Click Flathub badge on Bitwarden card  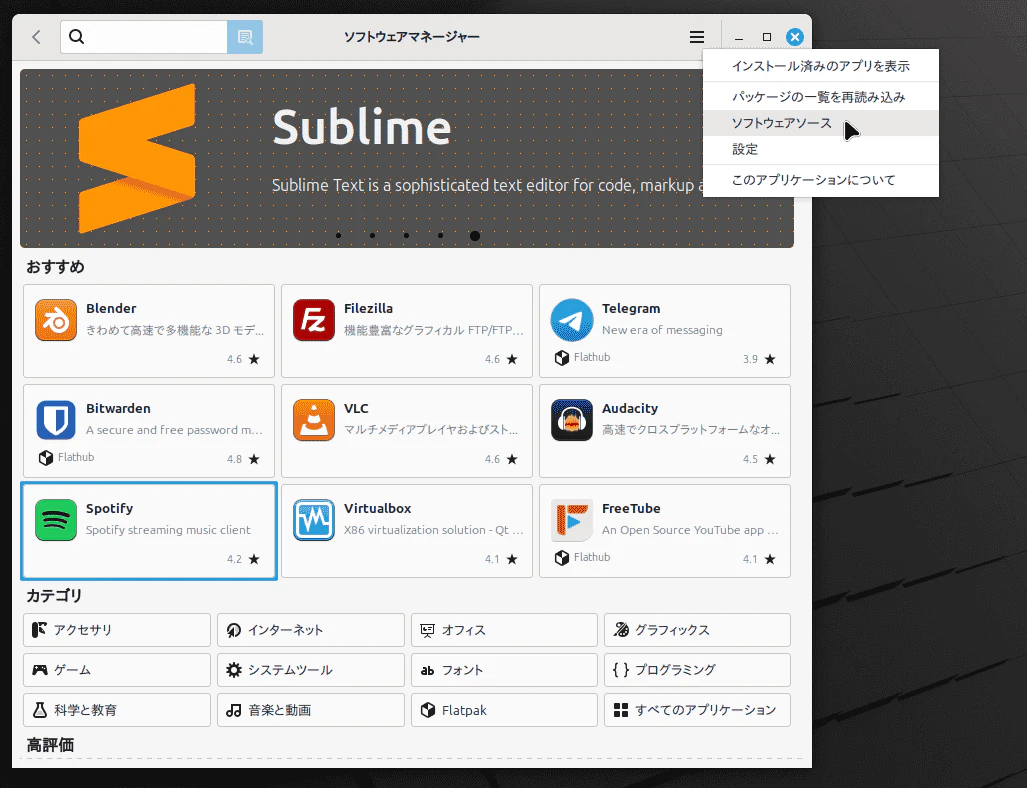[66, 457]
